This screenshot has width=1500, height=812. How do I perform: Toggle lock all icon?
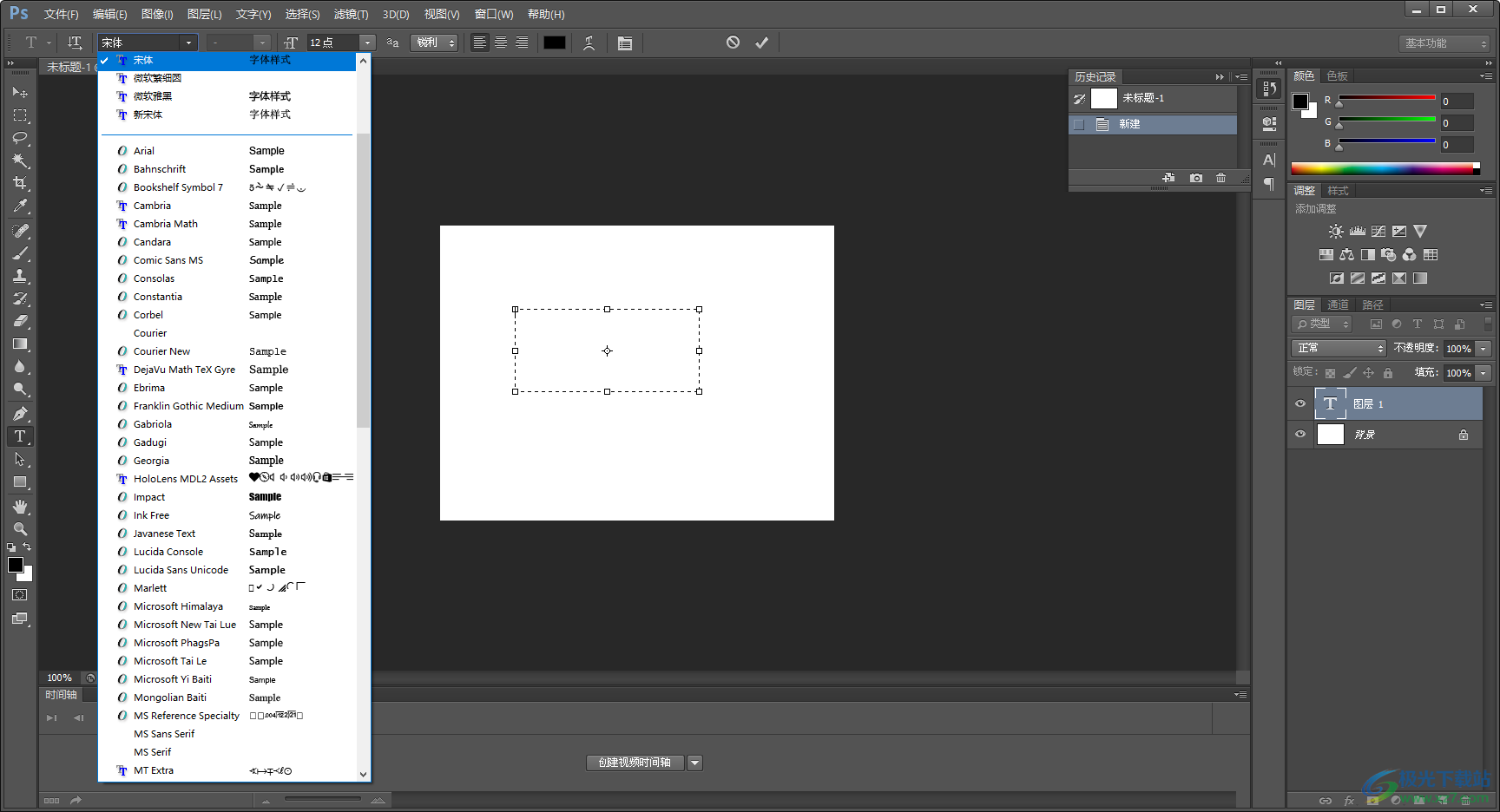pyautogui.click(x=1388, y=373)
